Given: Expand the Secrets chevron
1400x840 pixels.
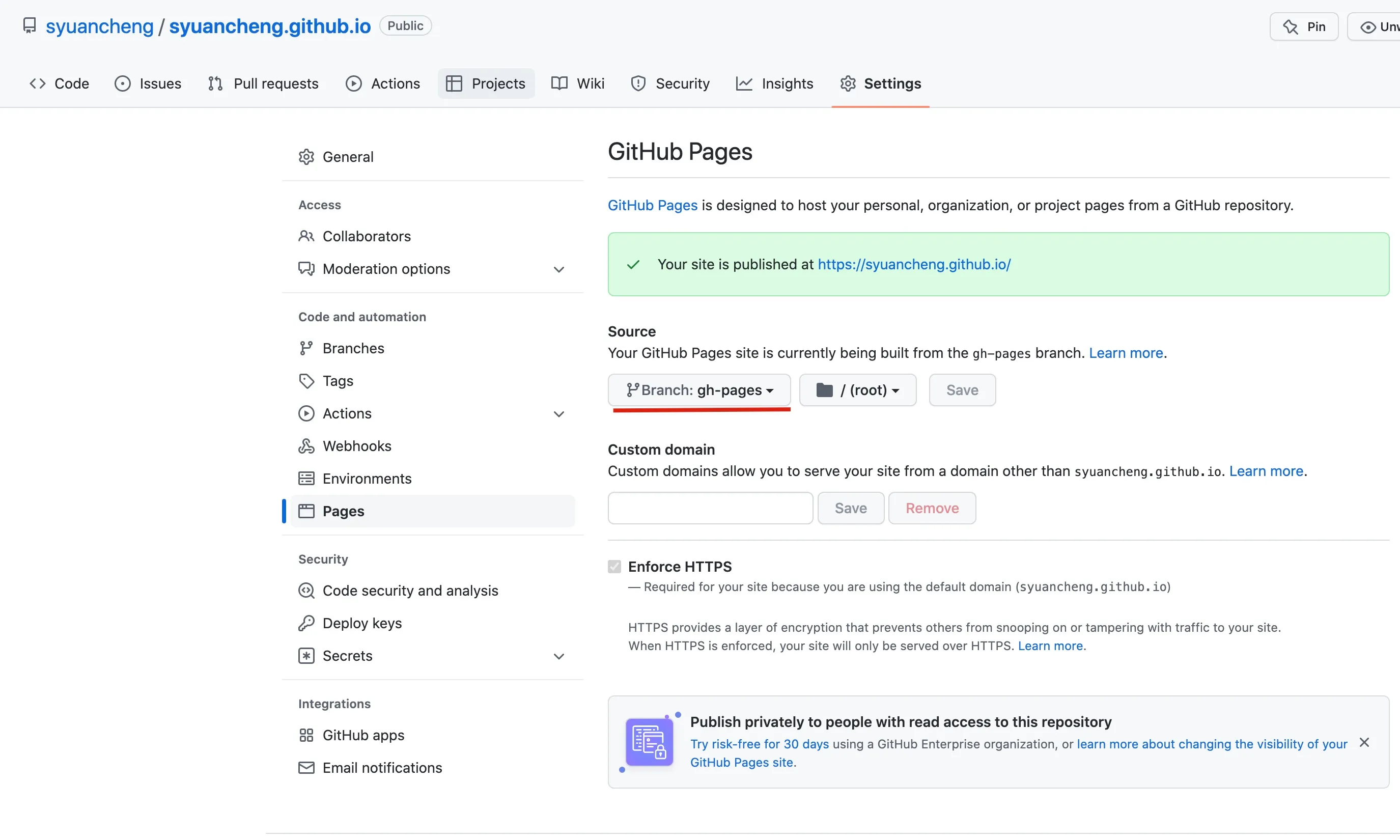Looking at the screenshot, I should point(558,657).
